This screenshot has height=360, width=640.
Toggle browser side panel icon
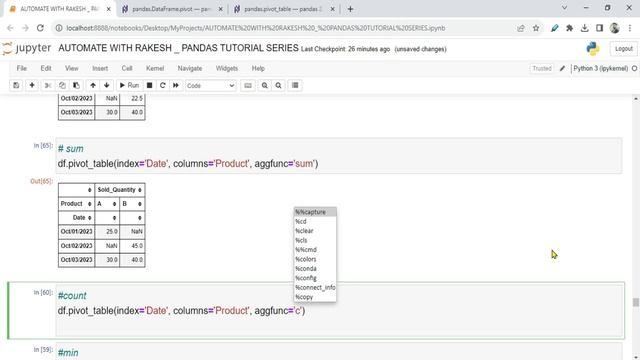point(599,28)
